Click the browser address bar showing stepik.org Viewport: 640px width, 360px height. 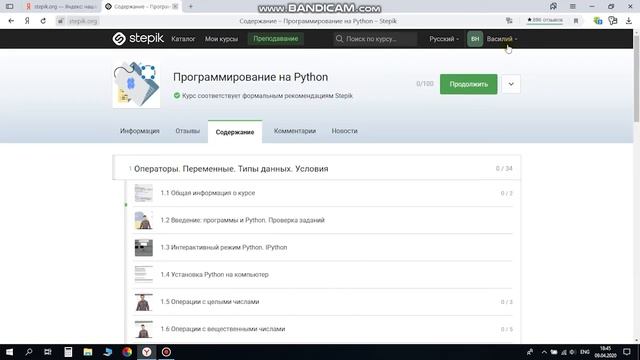tap(83, 21)
